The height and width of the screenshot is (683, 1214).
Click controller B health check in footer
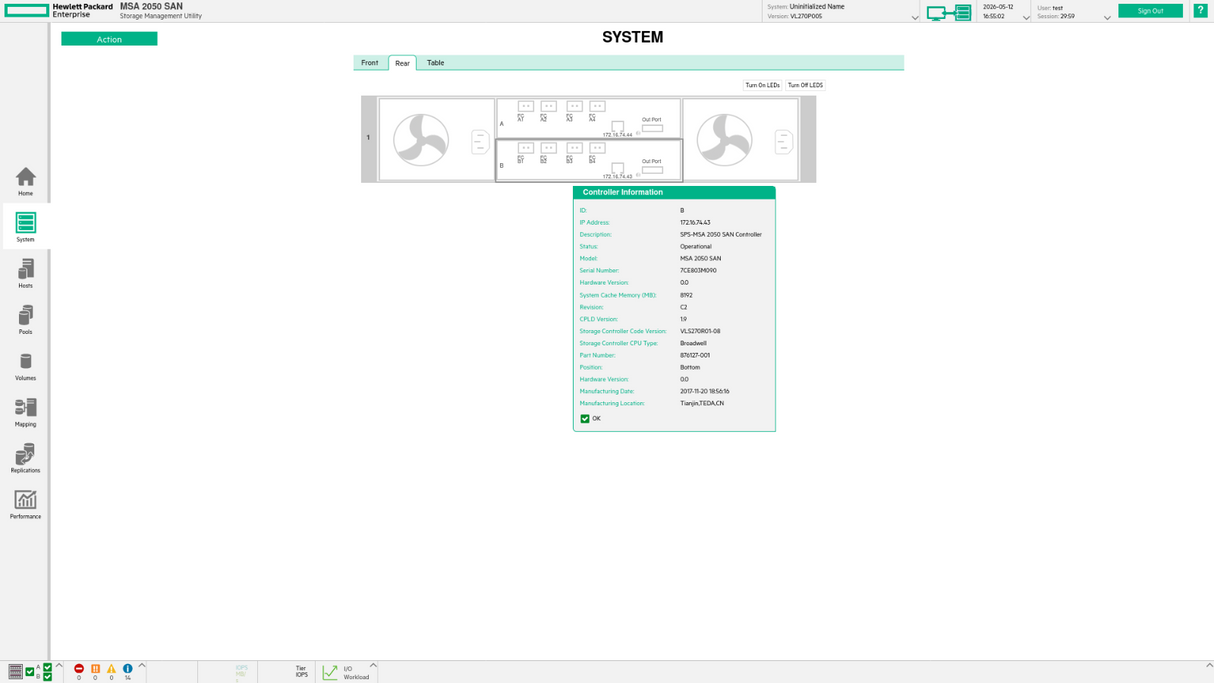[47, 677]
